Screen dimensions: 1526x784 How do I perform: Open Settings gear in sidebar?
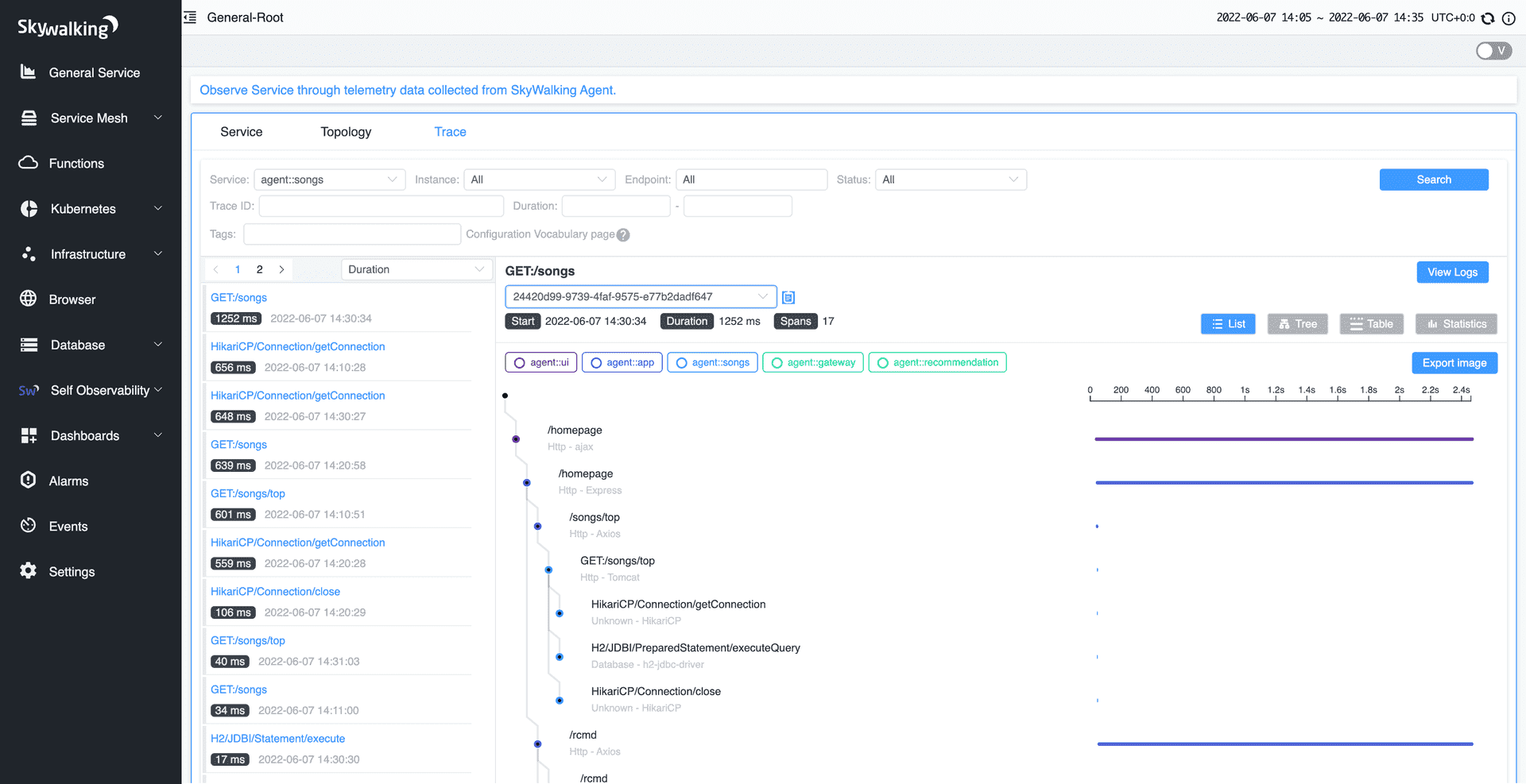coord(29,571)
